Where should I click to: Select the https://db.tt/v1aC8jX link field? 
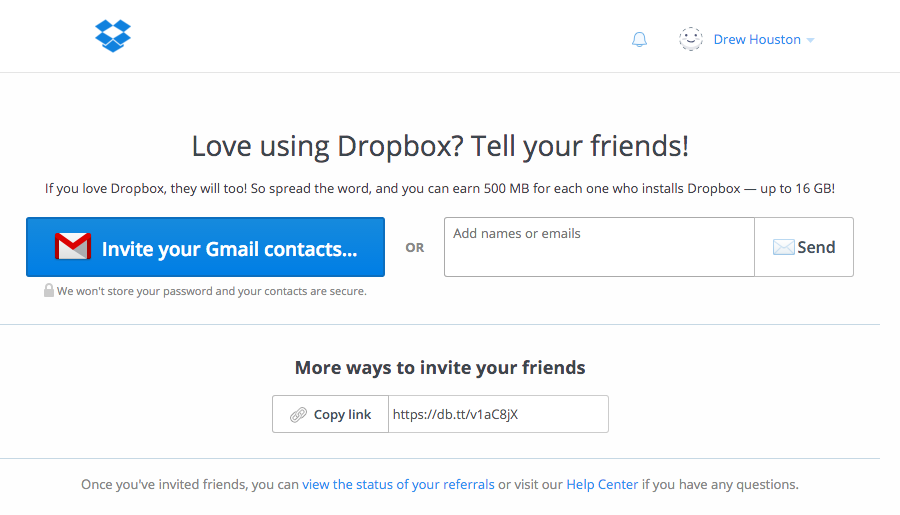point(498,414)
